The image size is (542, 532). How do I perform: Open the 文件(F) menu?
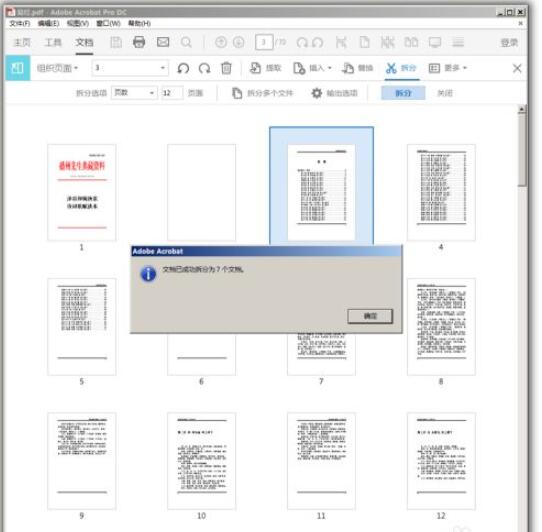tap(19, 24)
